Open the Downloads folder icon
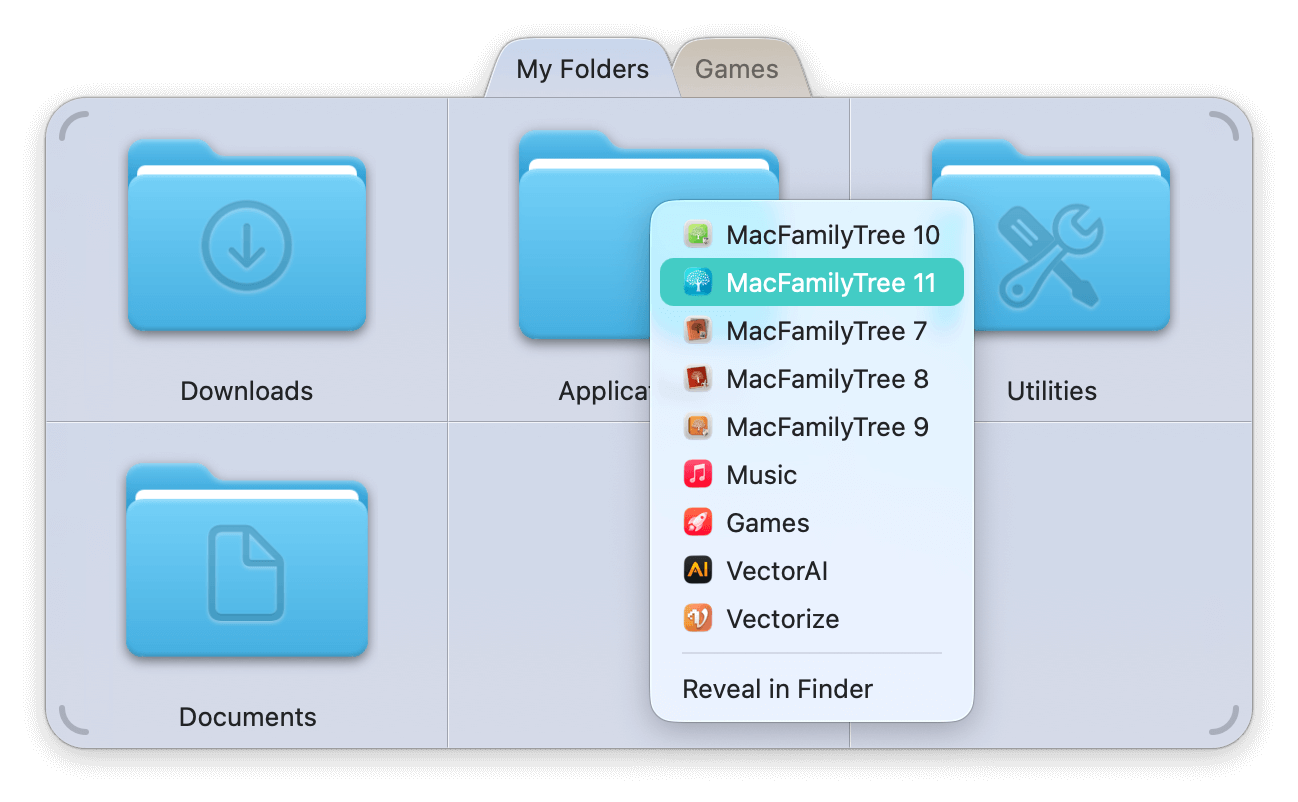 [246, 238]
